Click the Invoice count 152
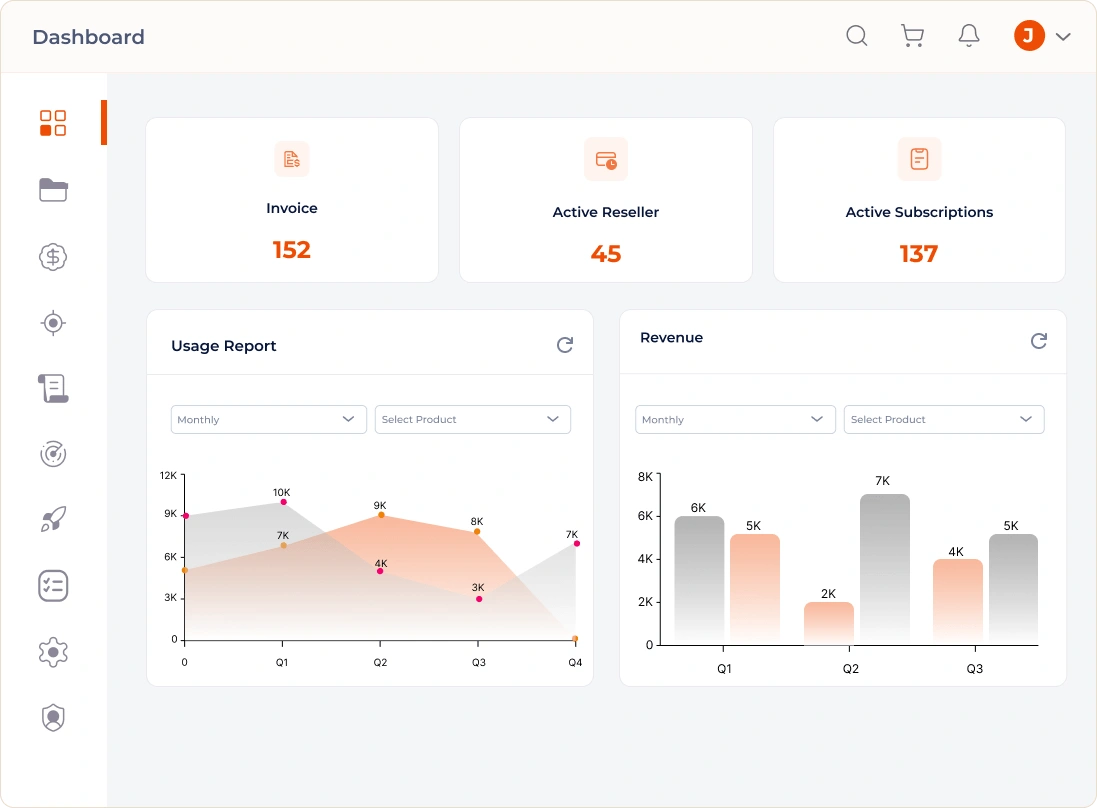The width and height of the screenshot is (1097, 808). pos(292,250)
